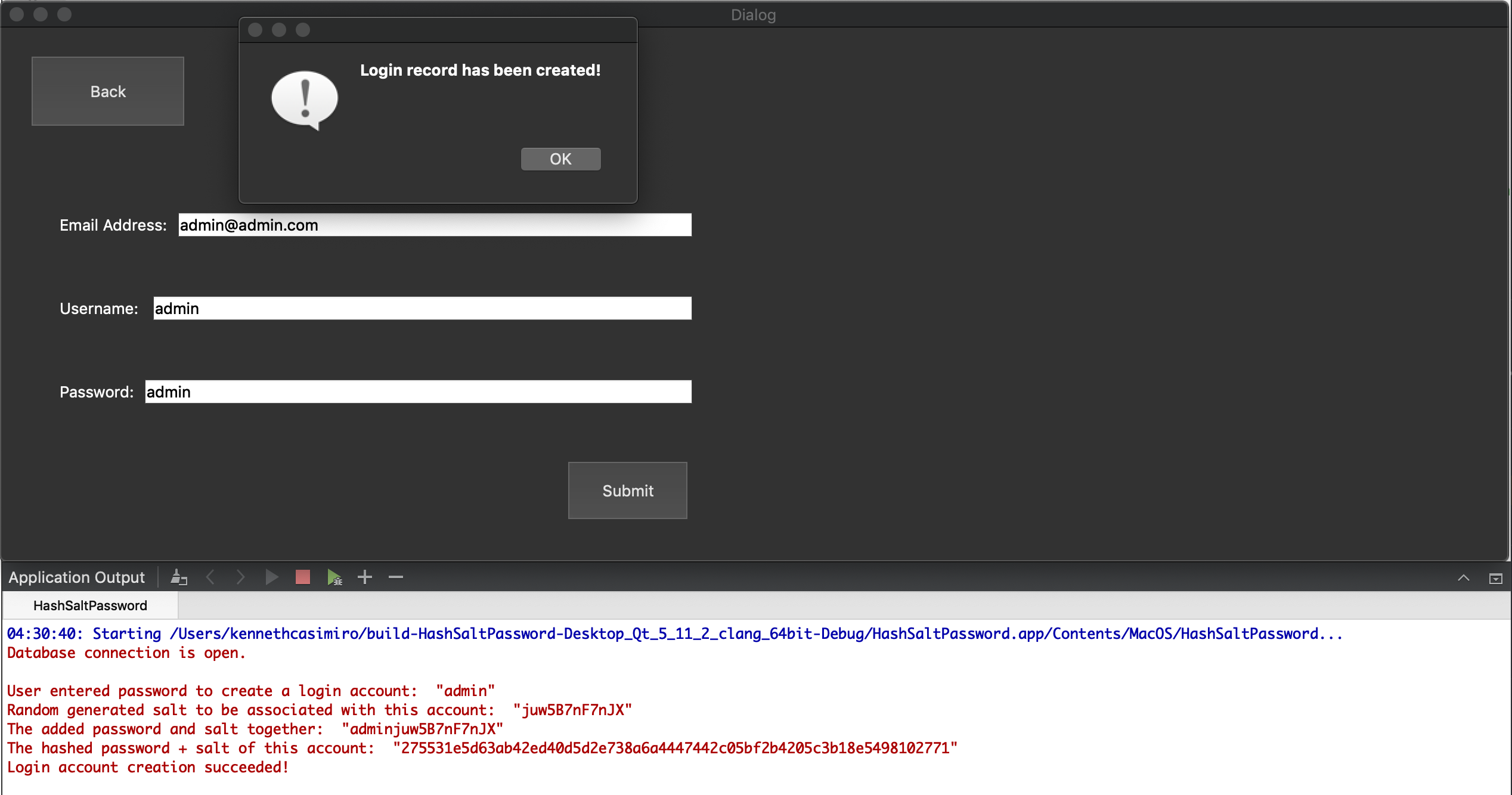Close the output pane via corner icon

(x=1496, y=578)
